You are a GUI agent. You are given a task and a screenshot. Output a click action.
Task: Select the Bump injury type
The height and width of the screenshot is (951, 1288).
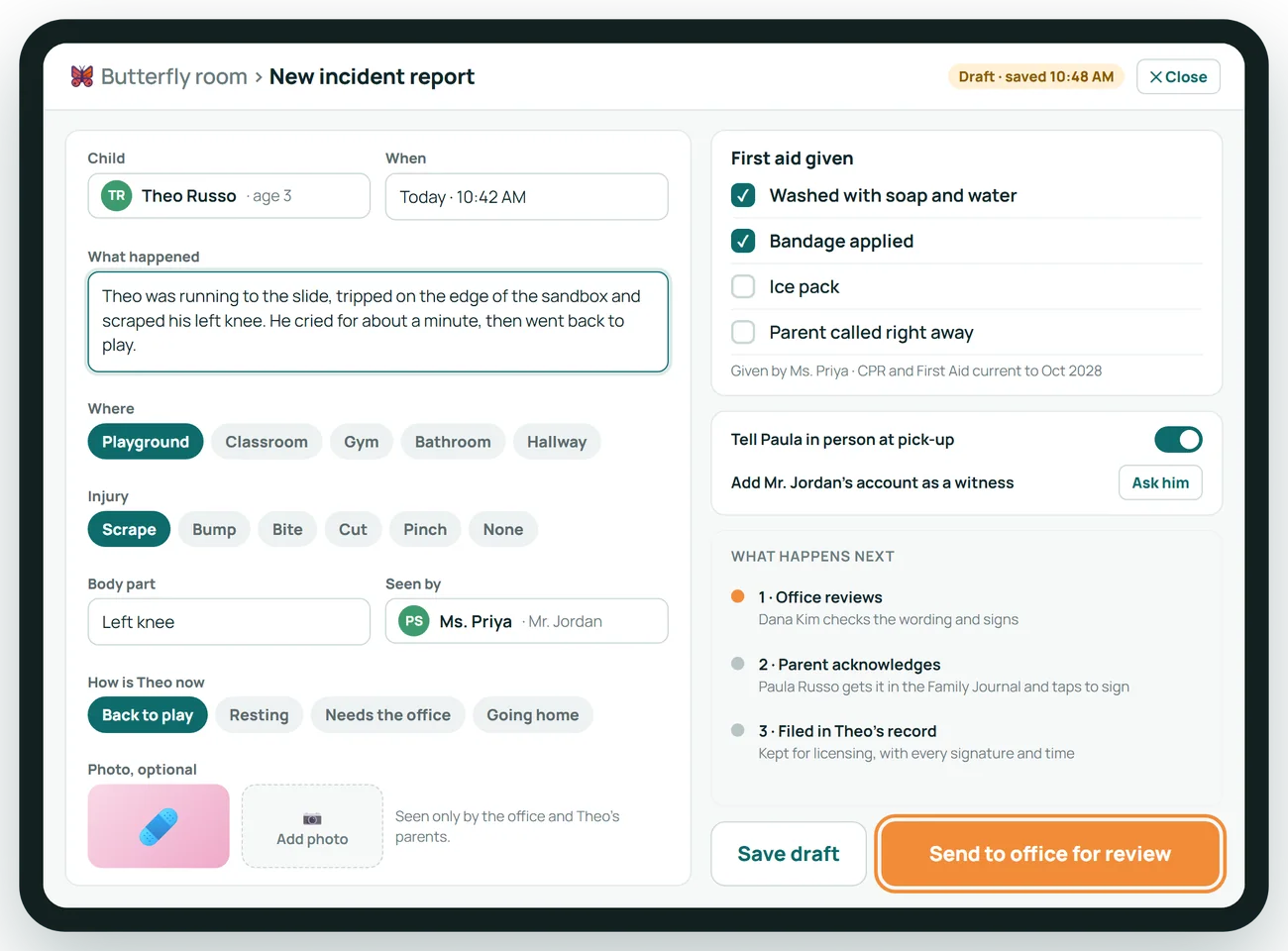214,529
